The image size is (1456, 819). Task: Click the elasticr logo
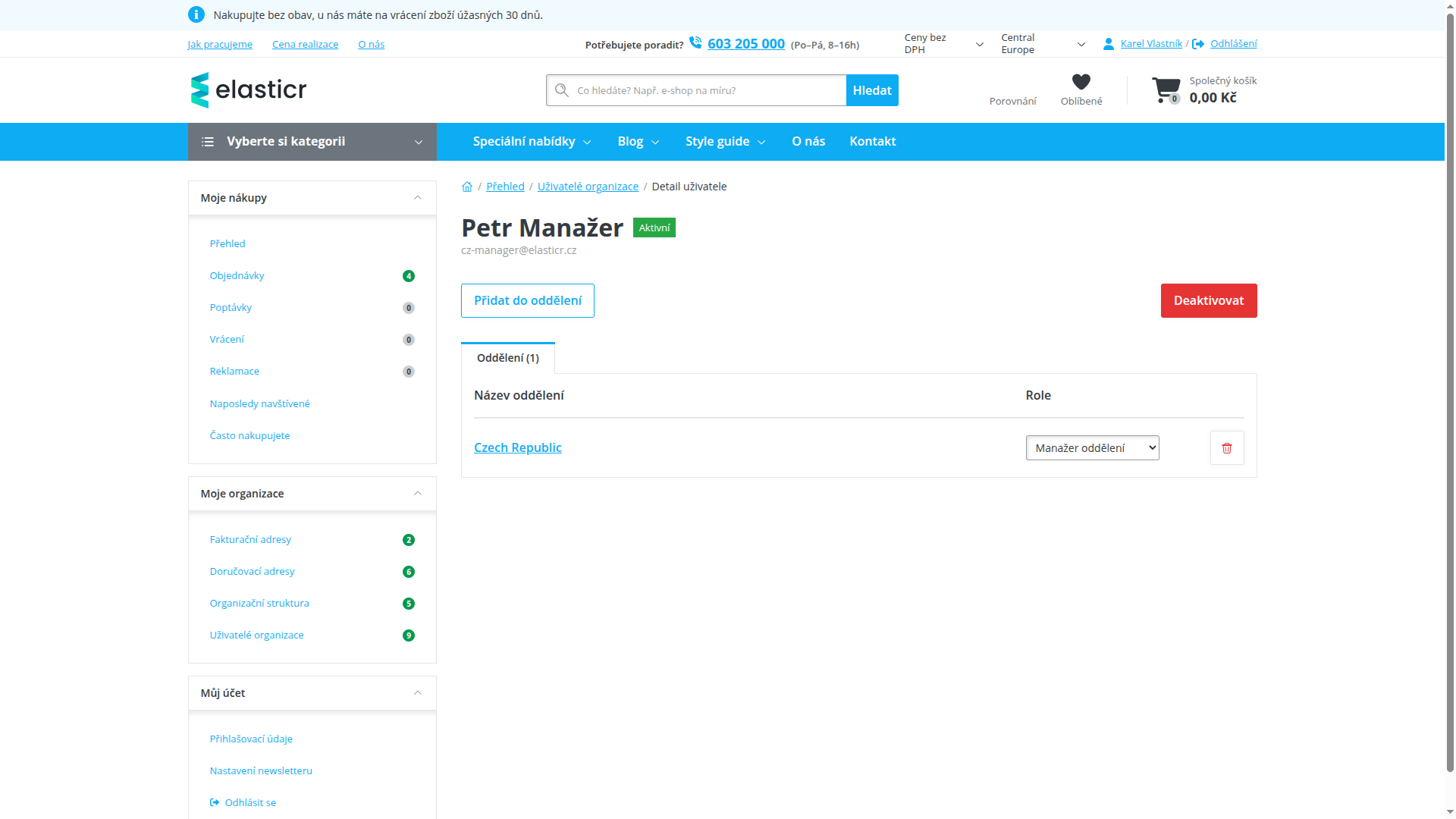point(248,90)
